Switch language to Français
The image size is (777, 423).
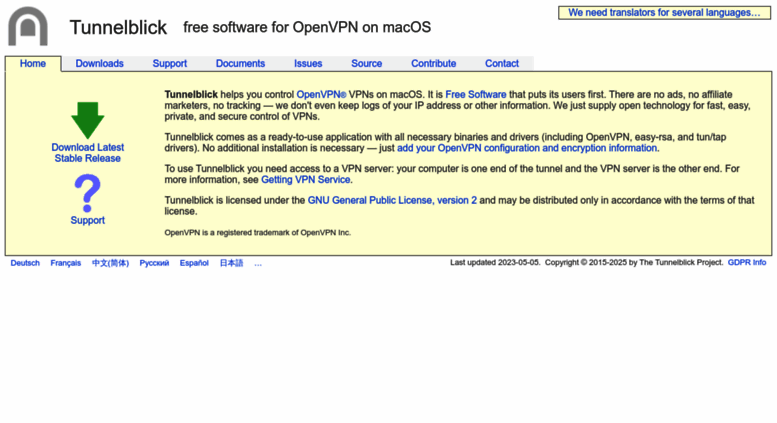pos(65,263)
